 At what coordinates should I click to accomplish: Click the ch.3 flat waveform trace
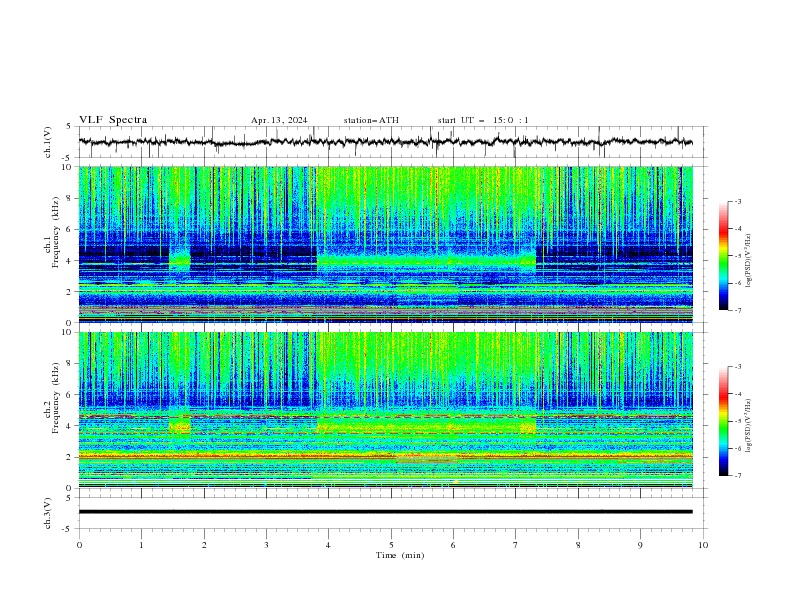[385, 512]
